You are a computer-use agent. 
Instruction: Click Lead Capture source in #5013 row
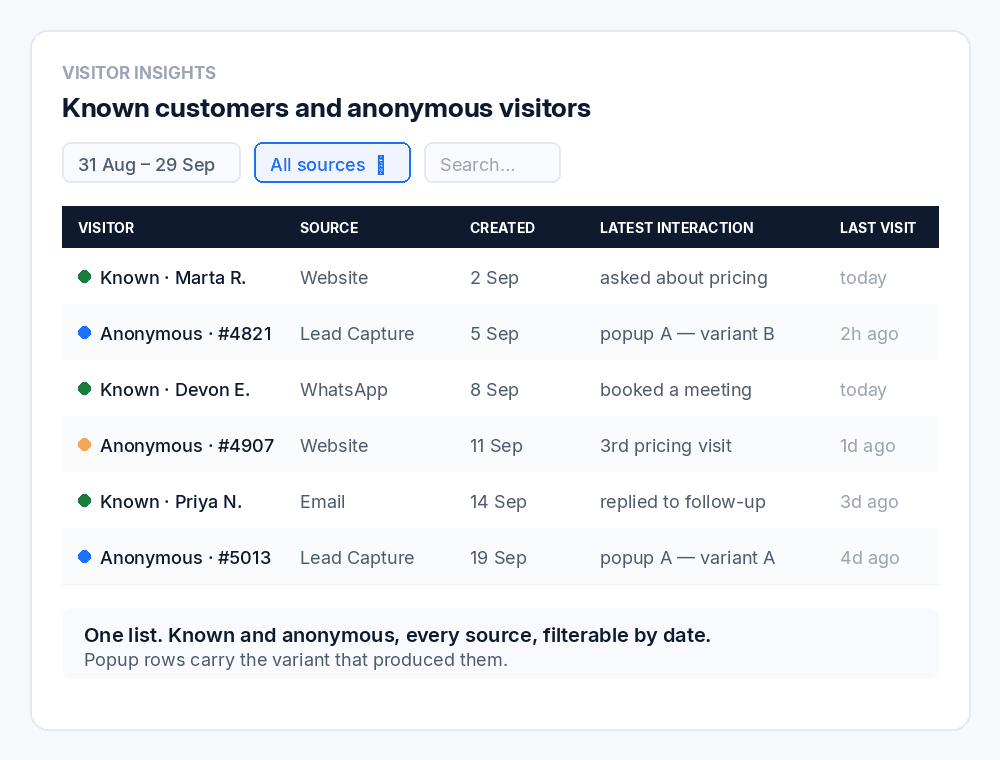coord(357,559)
